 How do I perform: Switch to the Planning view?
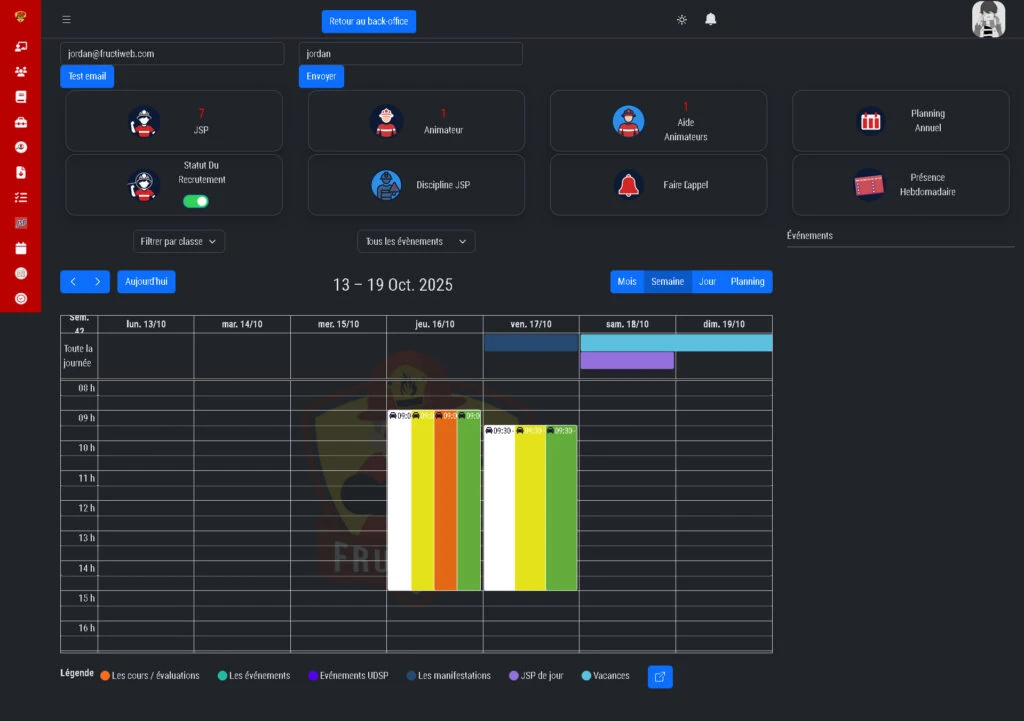pyautogui.click(x=748, y=281)
